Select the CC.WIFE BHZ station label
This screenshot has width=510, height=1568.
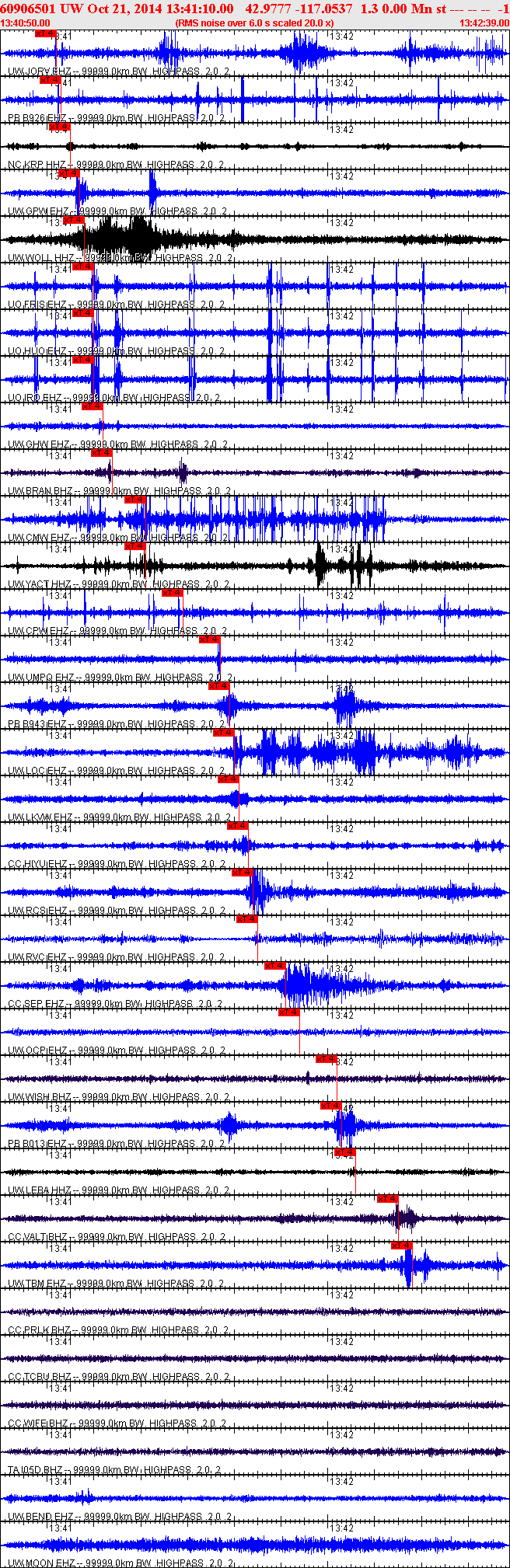coord(39,1423)
